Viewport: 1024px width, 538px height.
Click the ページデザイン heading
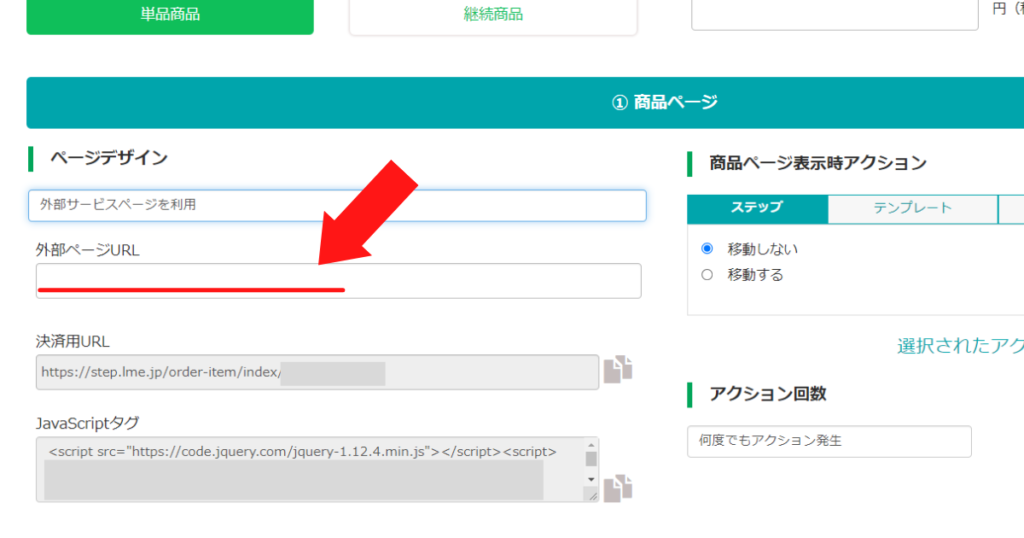click(x=109, y=158)
